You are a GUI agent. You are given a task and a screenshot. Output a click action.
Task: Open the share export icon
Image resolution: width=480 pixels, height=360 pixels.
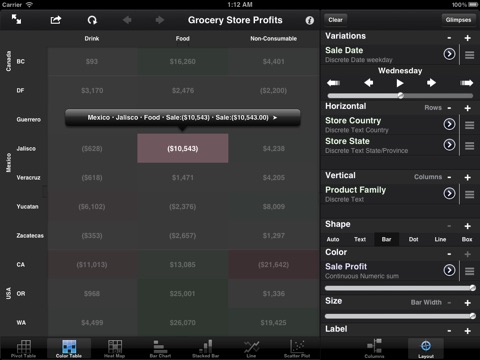56,20
